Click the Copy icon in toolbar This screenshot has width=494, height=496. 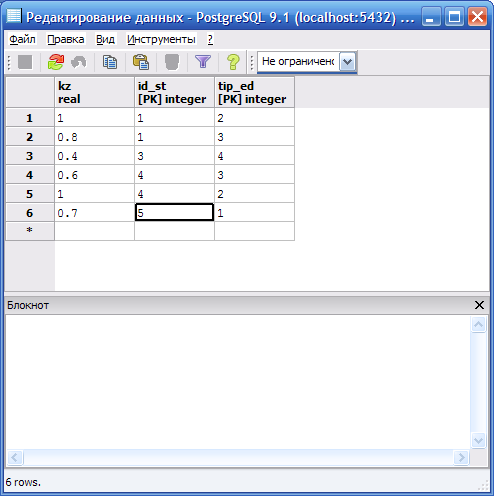coord(110,62)
